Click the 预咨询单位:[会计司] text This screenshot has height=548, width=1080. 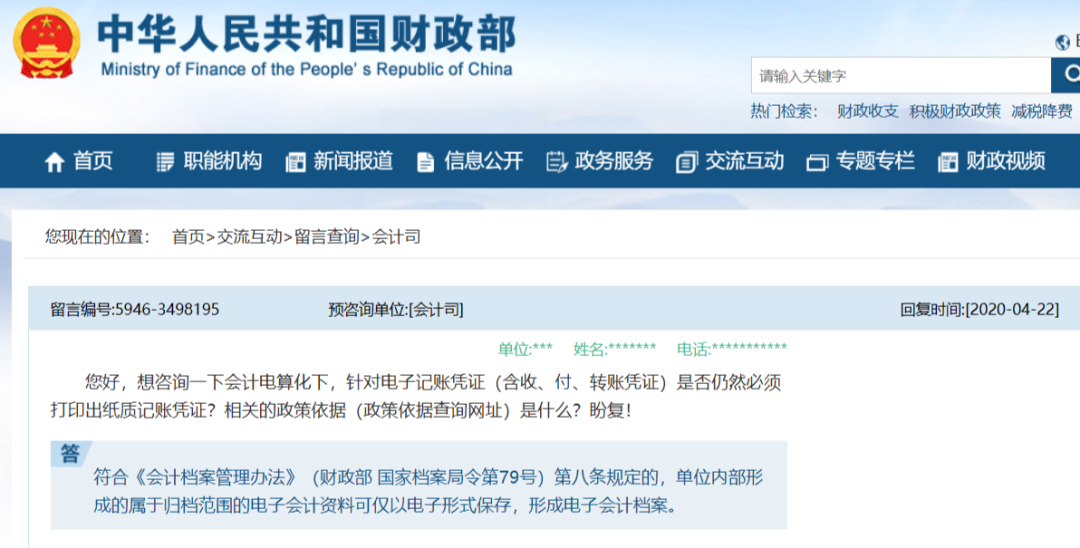(396, 309)
